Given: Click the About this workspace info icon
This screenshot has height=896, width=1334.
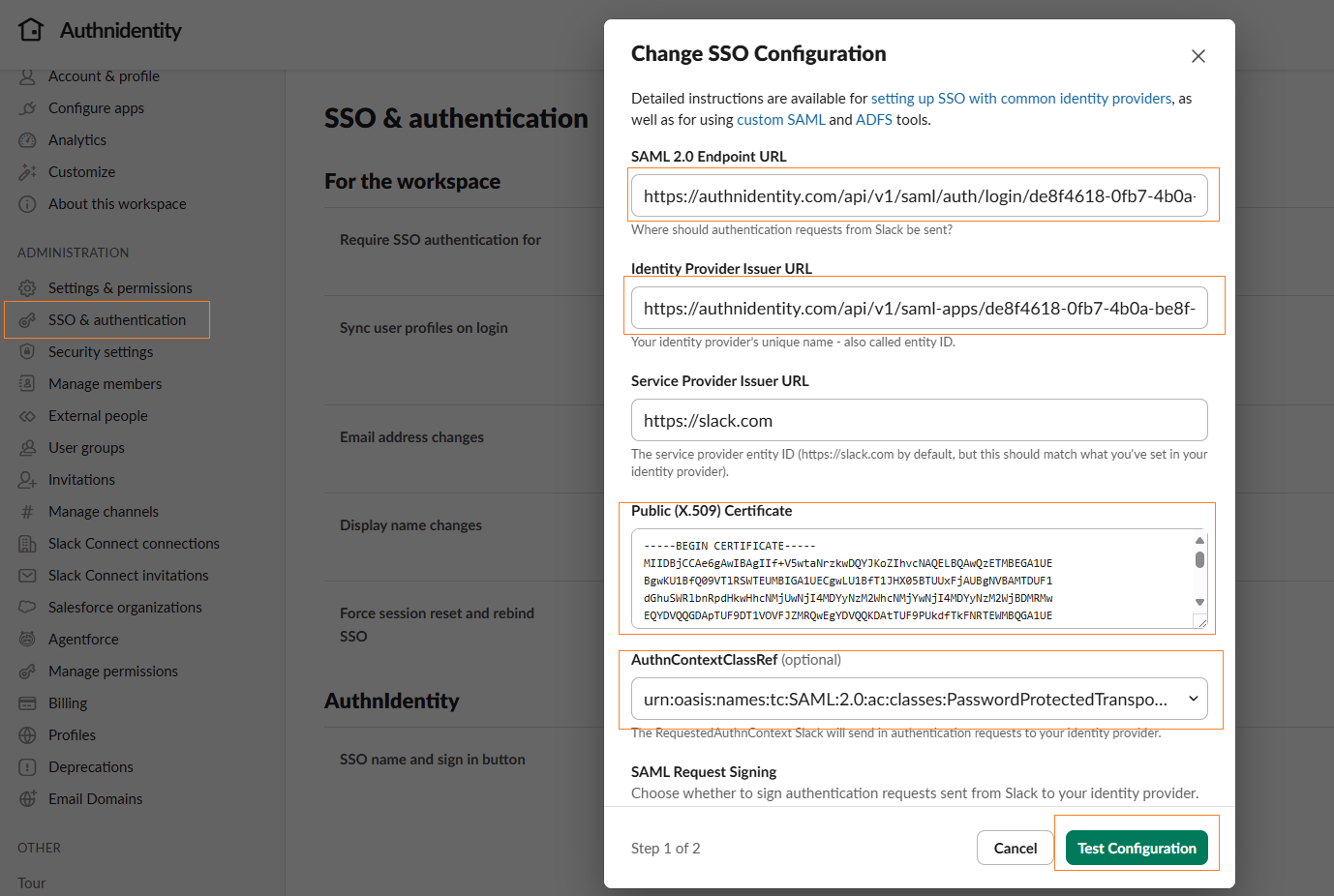Looking at the screenshot, I should 27,204.
